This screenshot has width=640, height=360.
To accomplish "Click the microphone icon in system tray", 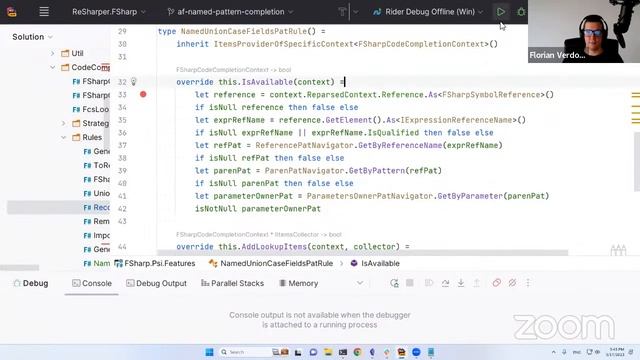I will click(564, 352).
